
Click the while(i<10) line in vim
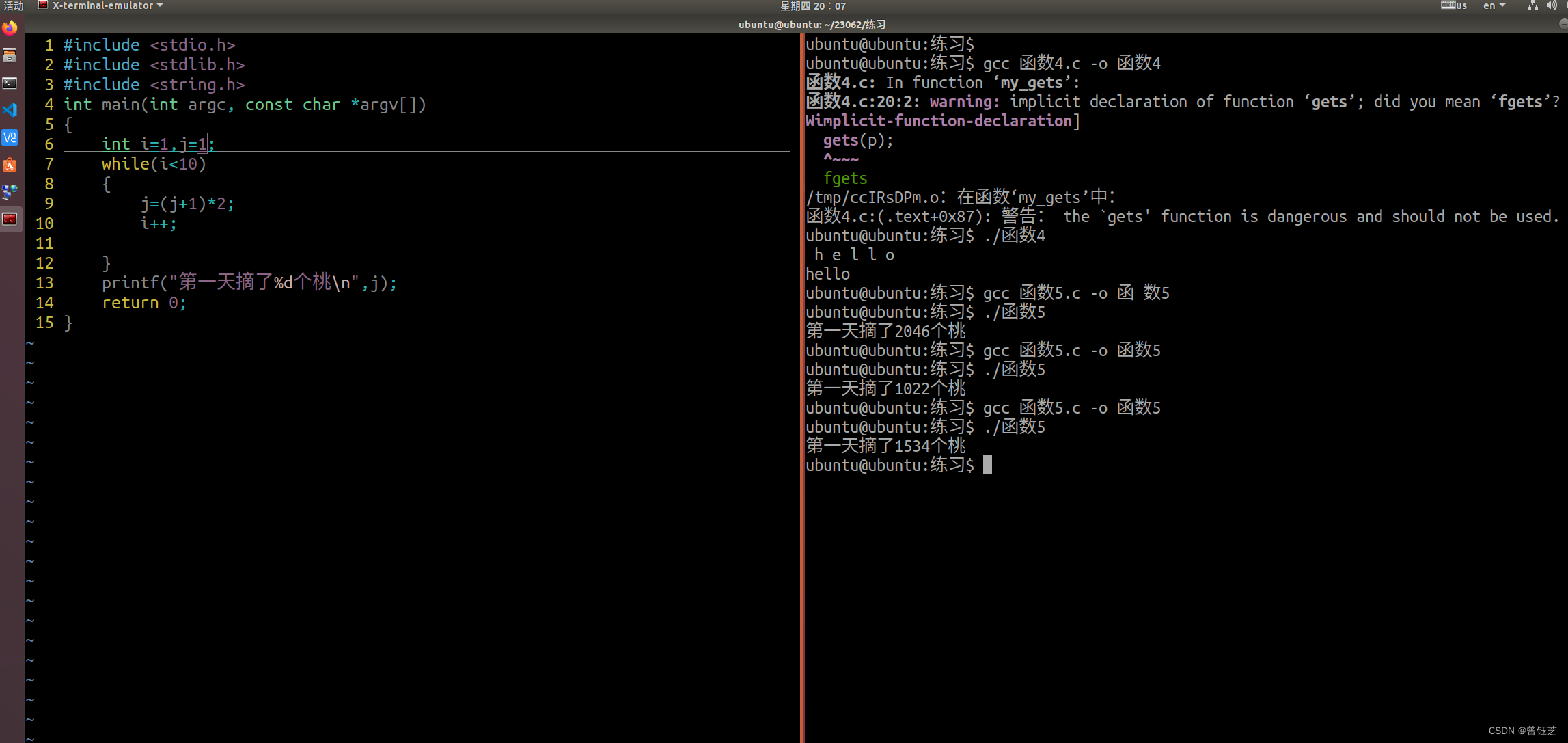[154, 164]
